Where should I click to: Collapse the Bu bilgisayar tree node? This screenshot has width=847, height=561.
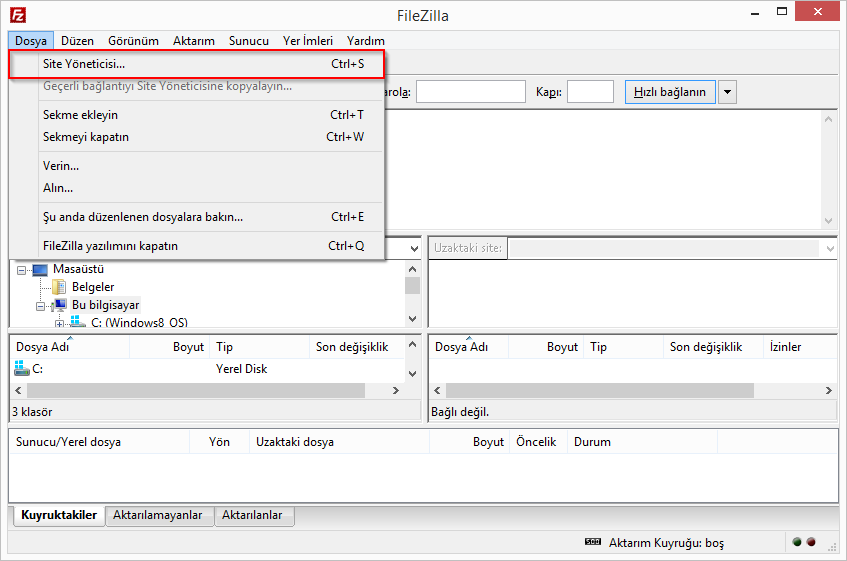(x=41, y=306)
